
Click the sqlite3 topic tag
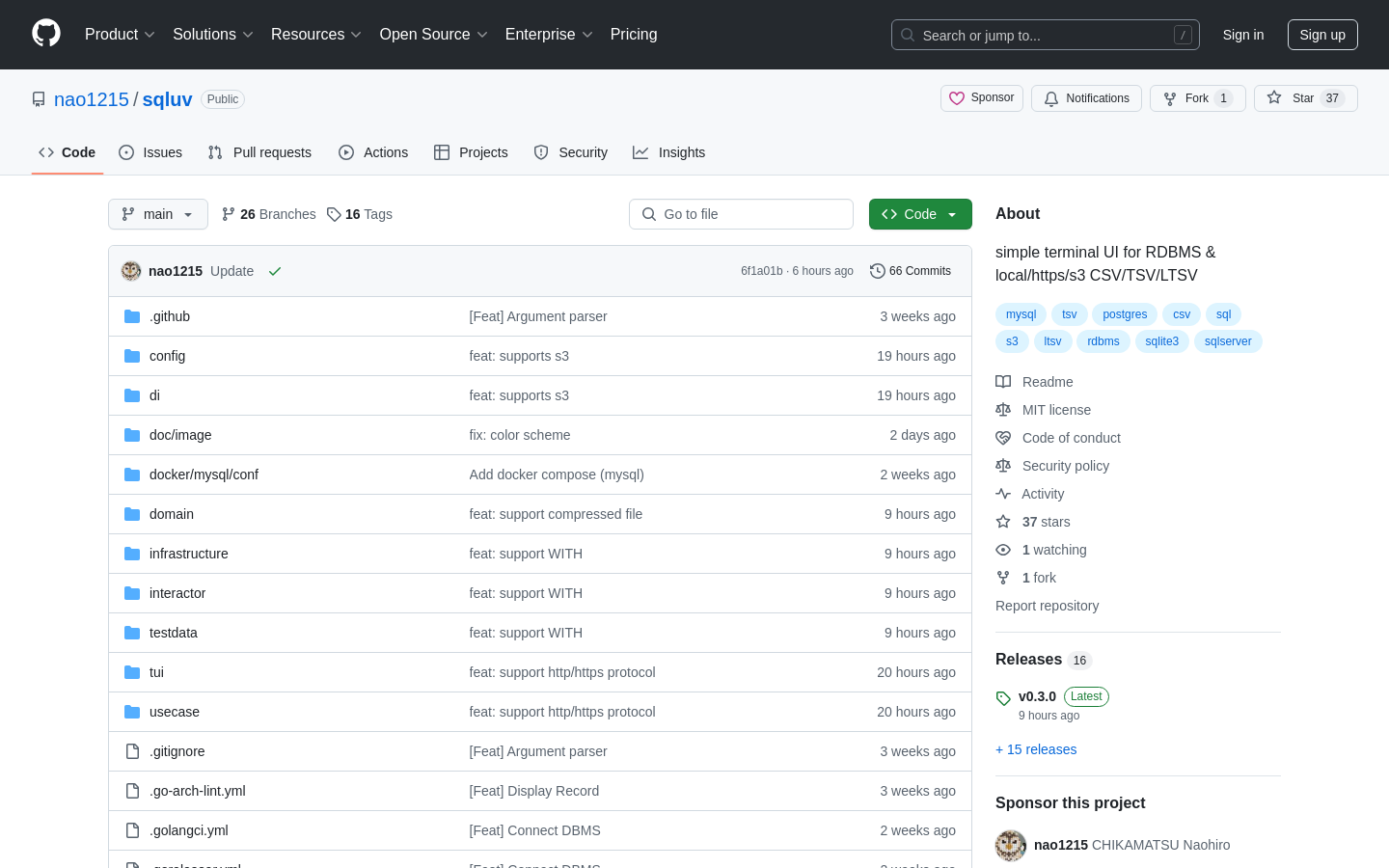1162,341
